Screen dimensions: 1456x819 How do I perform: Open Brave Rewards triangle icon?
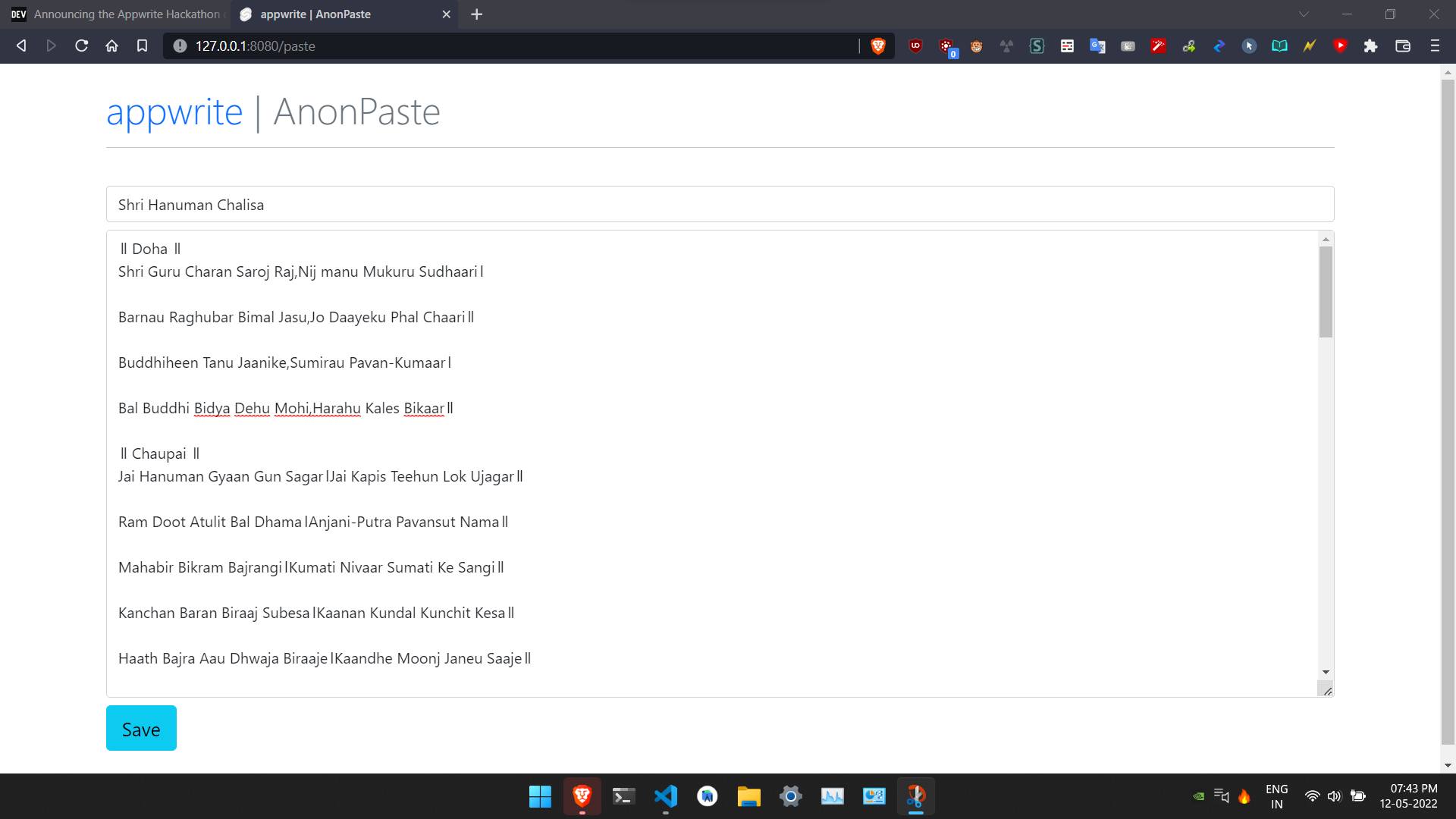coord(1340,45)
